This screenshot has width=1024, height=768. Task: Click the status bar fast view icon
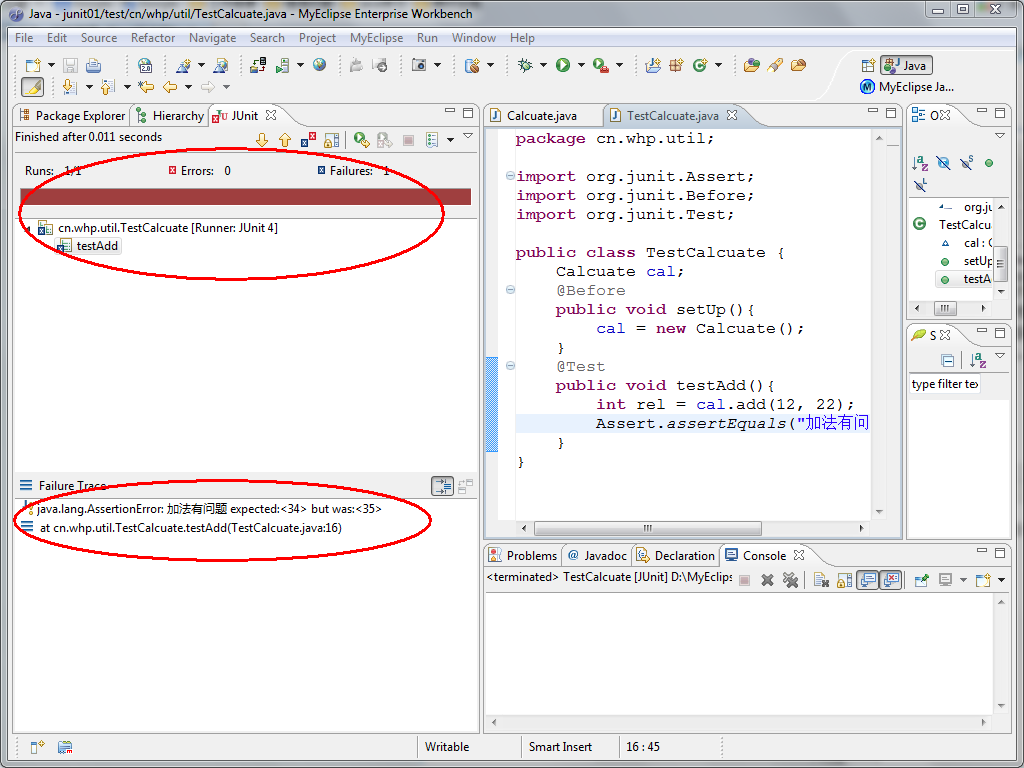tap(37, 746)
